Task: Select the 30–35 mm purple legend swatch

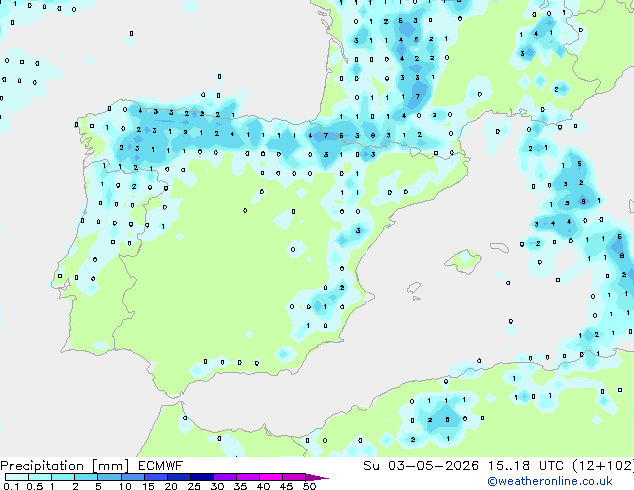Action: coord(224,477)
